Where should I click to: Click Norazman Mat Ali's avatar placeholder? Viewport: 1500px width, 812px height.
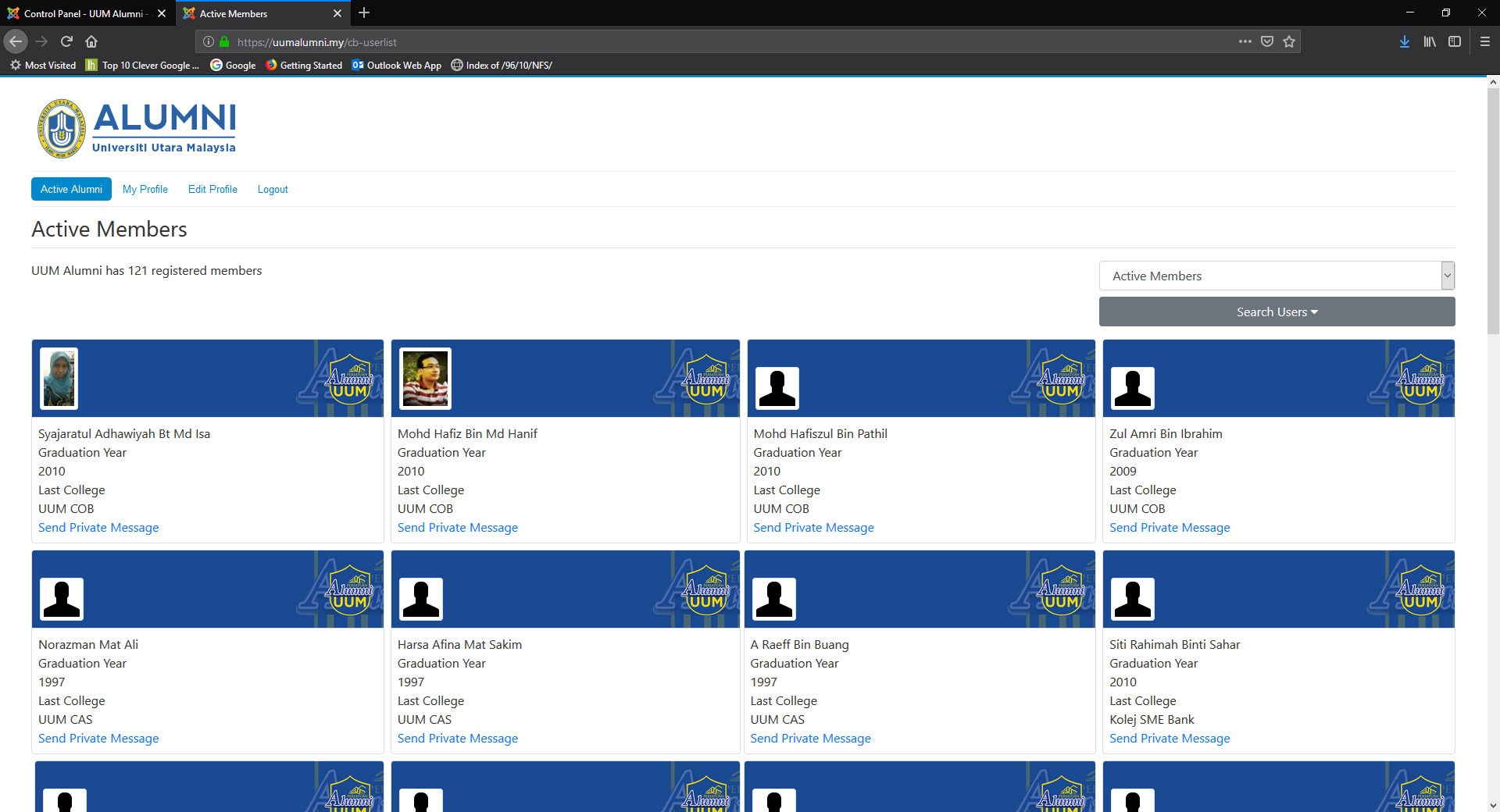tap(62, 599)
